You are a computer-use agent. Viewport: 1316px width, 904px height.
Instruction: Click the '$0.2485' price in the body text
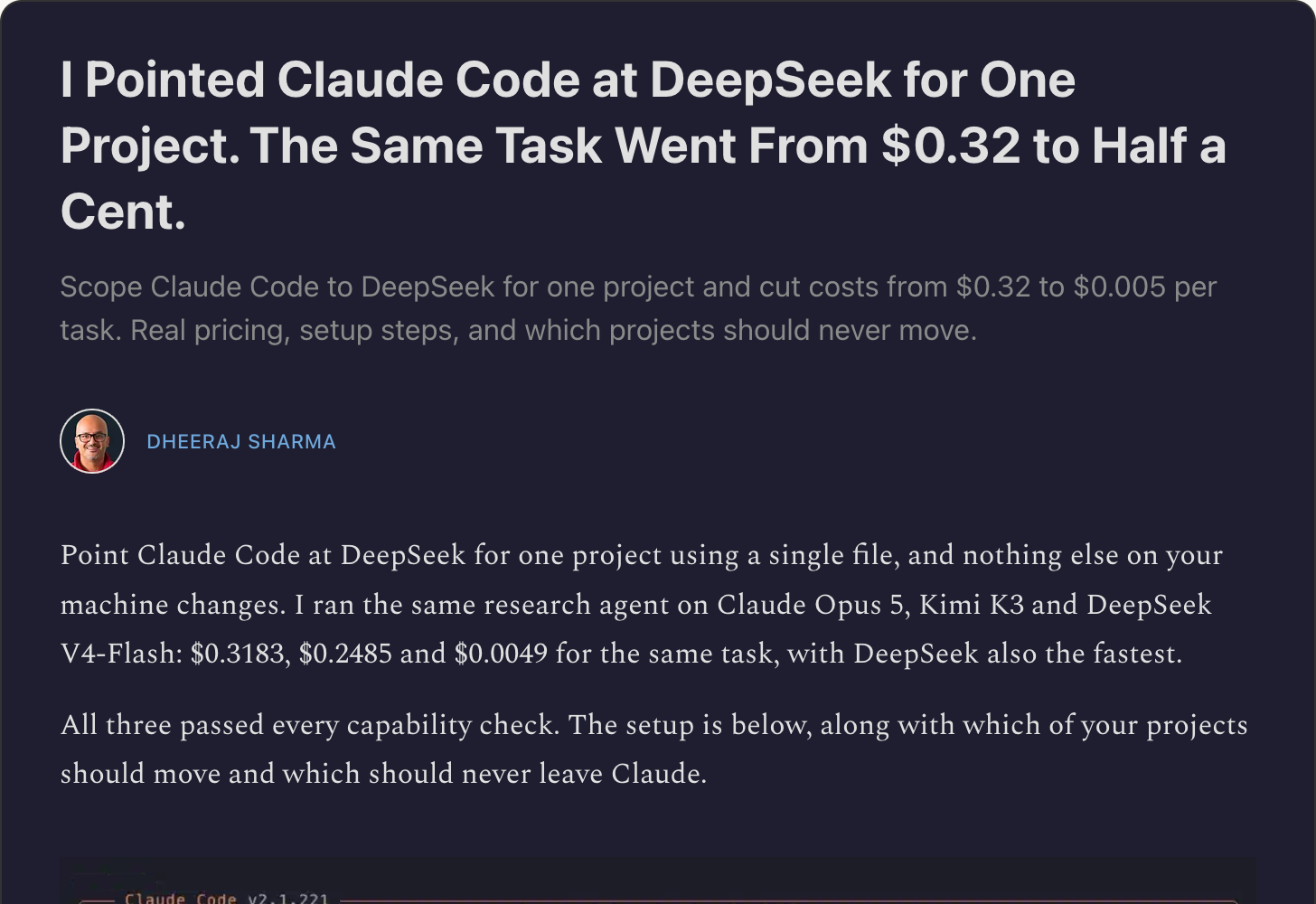345,654
